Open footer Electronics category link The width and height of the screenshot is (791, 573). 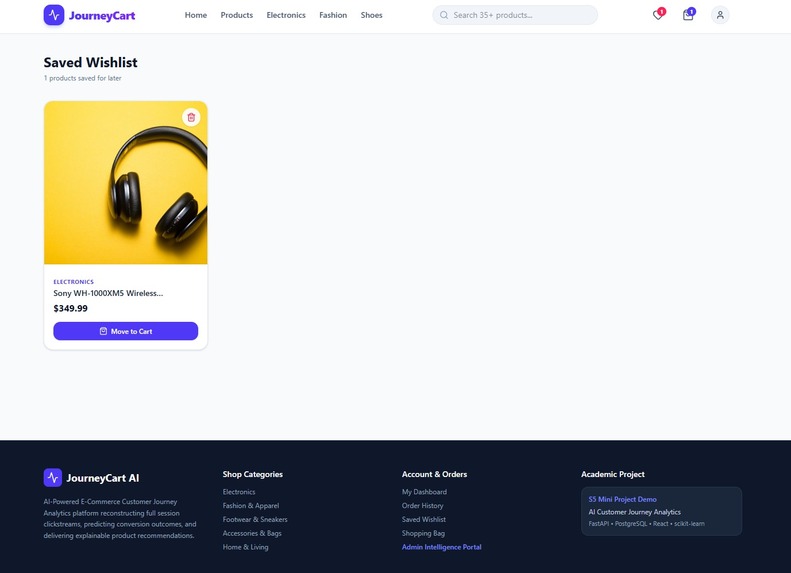[x=239, y=492]
